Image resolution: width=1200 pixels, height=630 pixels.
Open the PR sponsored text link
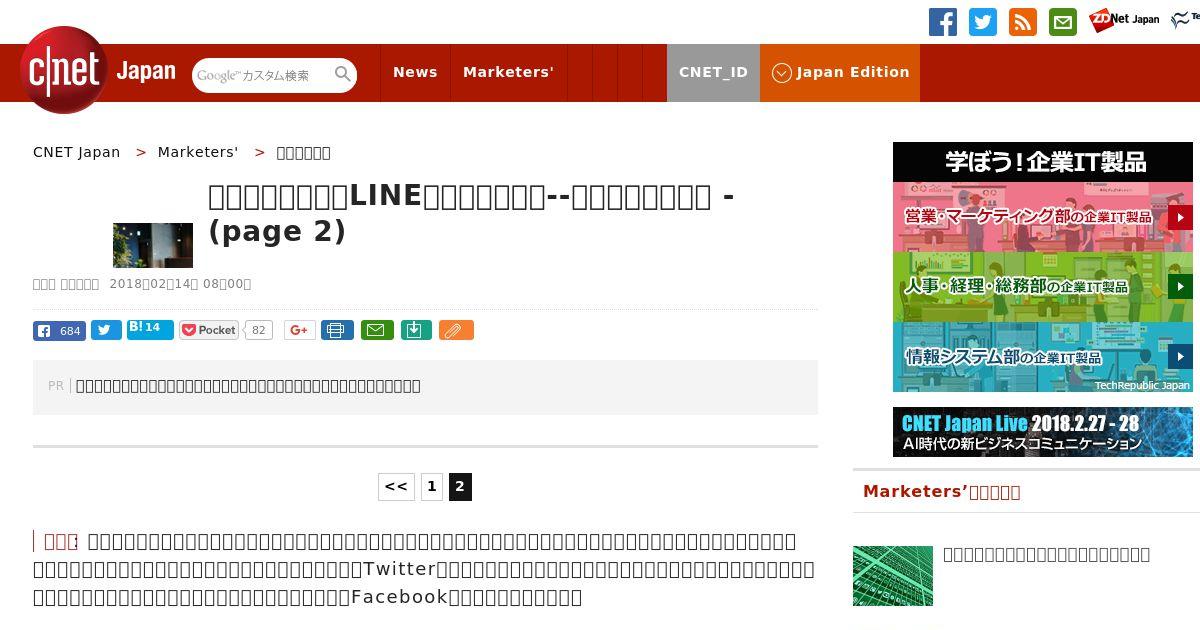tap(248, 386)
